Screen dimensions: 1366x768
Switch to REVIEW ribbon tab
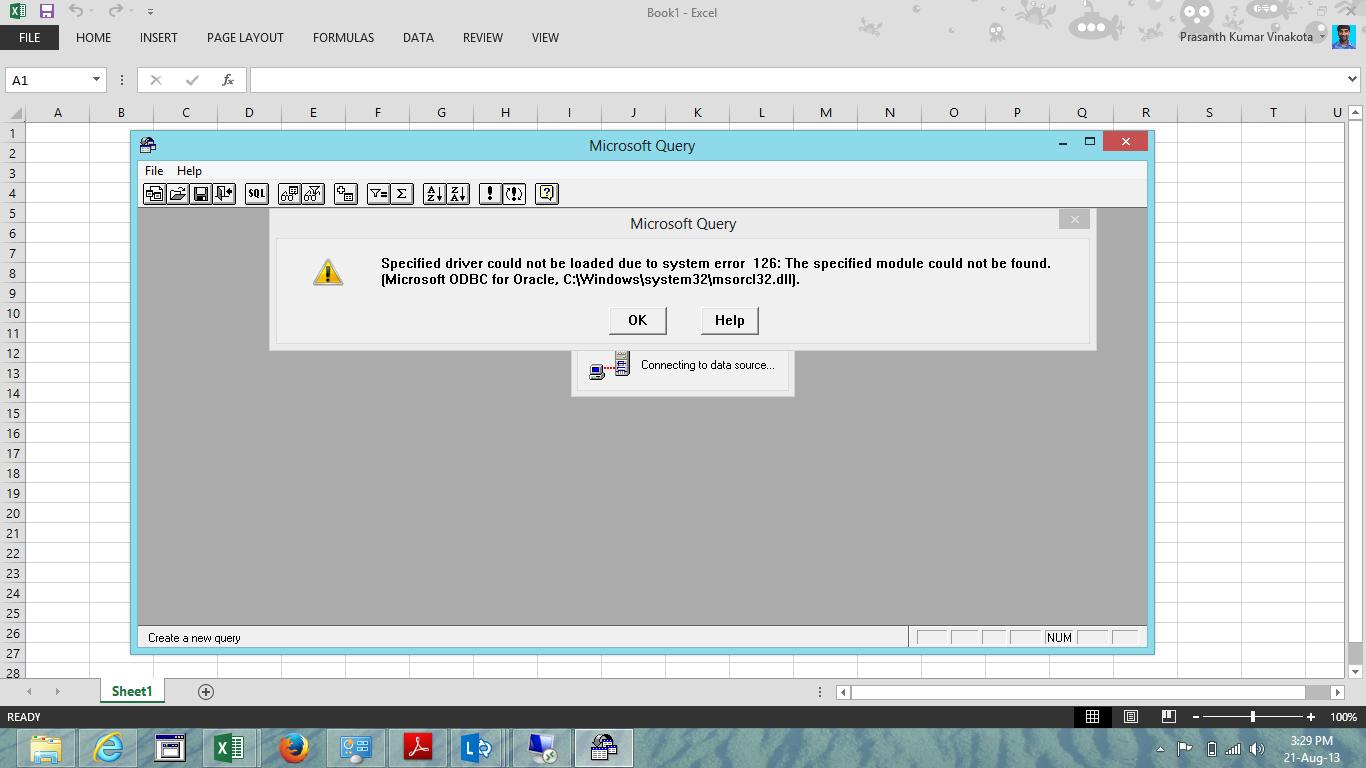[482, 37]
